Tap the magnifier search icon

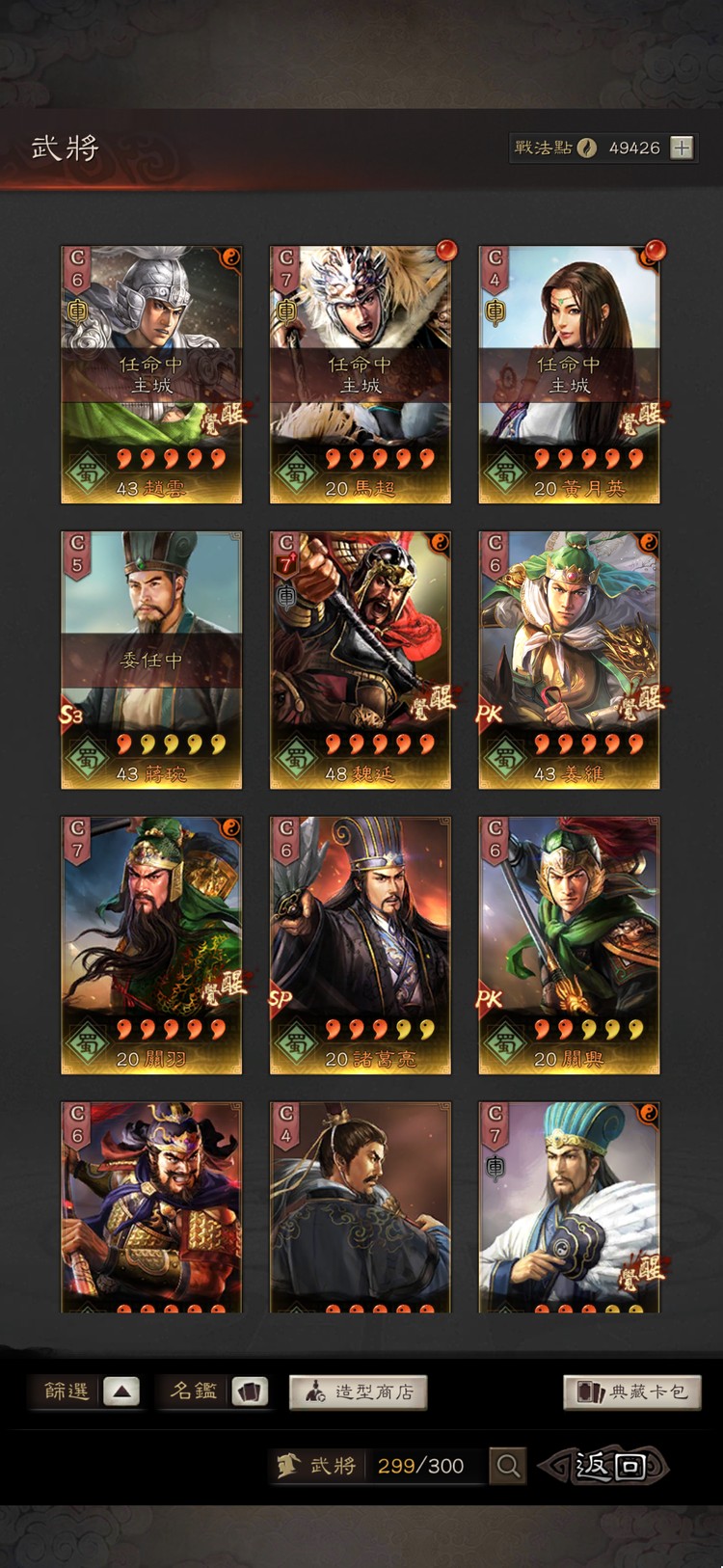(x=508, y=1466)
